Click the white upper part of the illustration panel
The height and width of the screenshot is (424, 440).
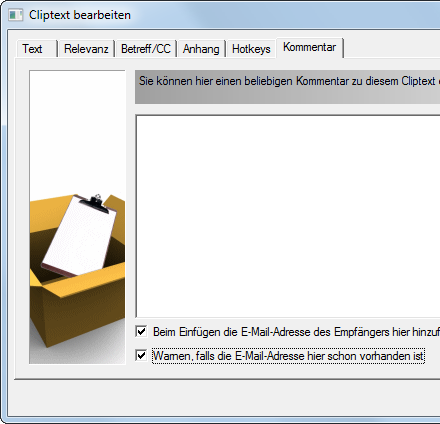coord(77,132)
